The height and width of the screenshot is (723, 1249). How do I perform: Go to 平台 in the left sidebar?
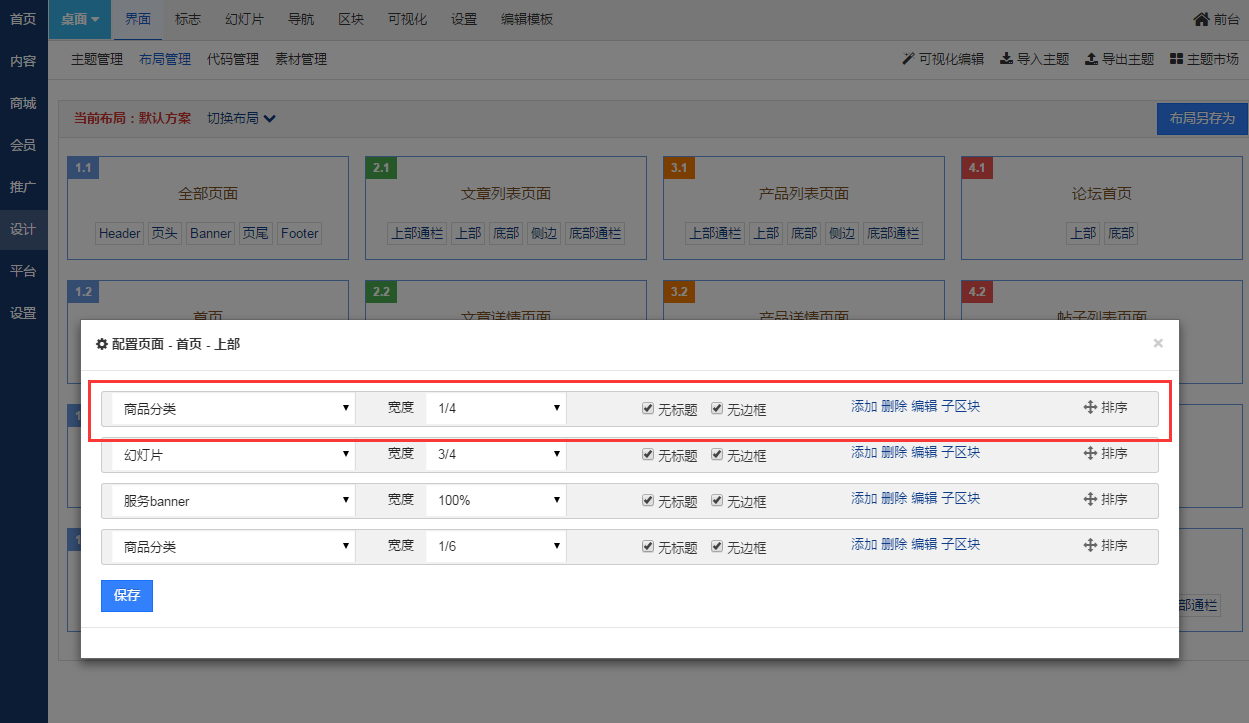tap(23, 270)
